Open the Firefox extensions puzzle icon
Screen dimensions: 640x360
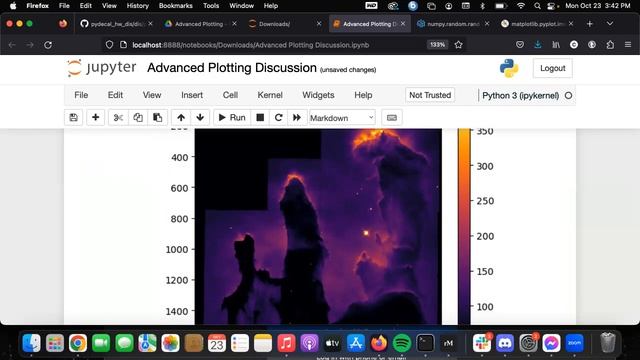click(610, 45)
